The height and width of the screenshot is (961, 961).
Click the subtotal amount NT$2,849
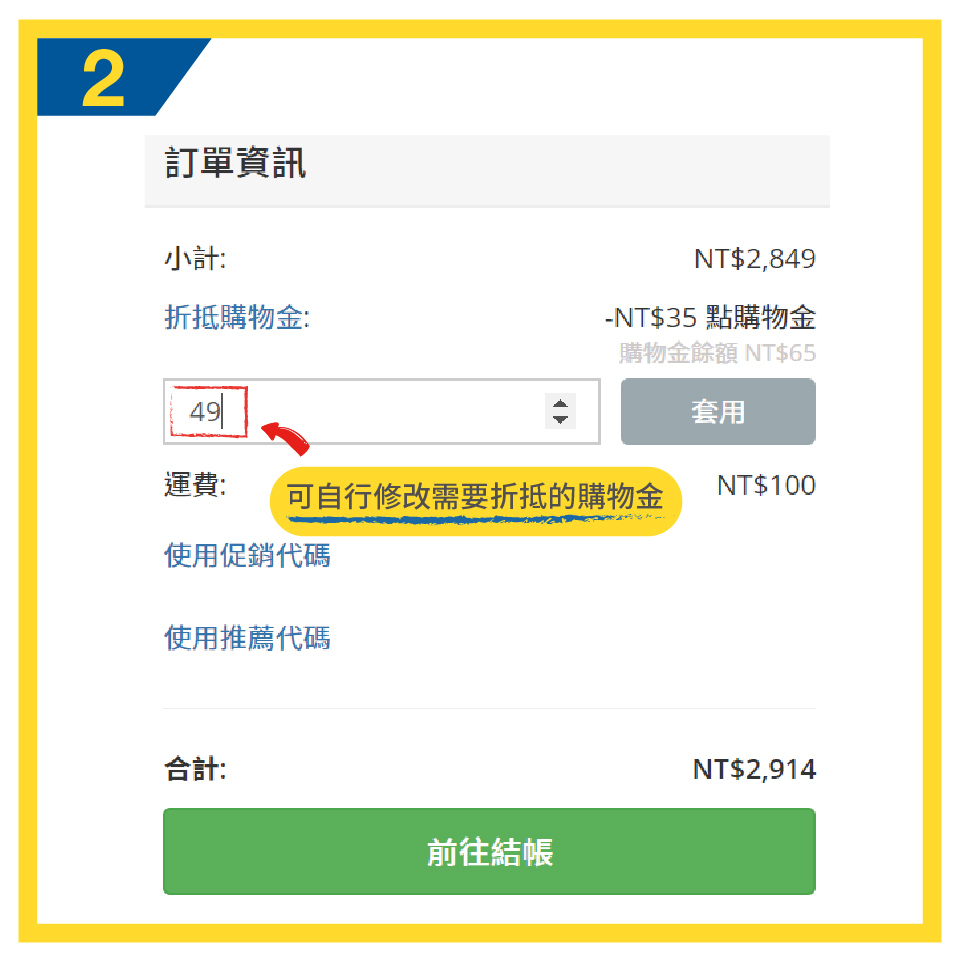pyautogui.click(x=755, y=260)
